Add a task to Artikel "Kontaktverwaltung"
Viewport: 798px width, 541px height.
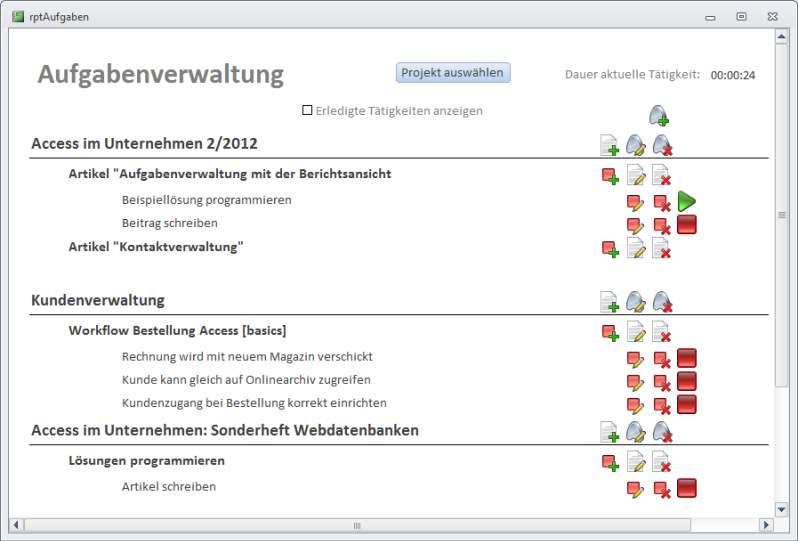609,248
